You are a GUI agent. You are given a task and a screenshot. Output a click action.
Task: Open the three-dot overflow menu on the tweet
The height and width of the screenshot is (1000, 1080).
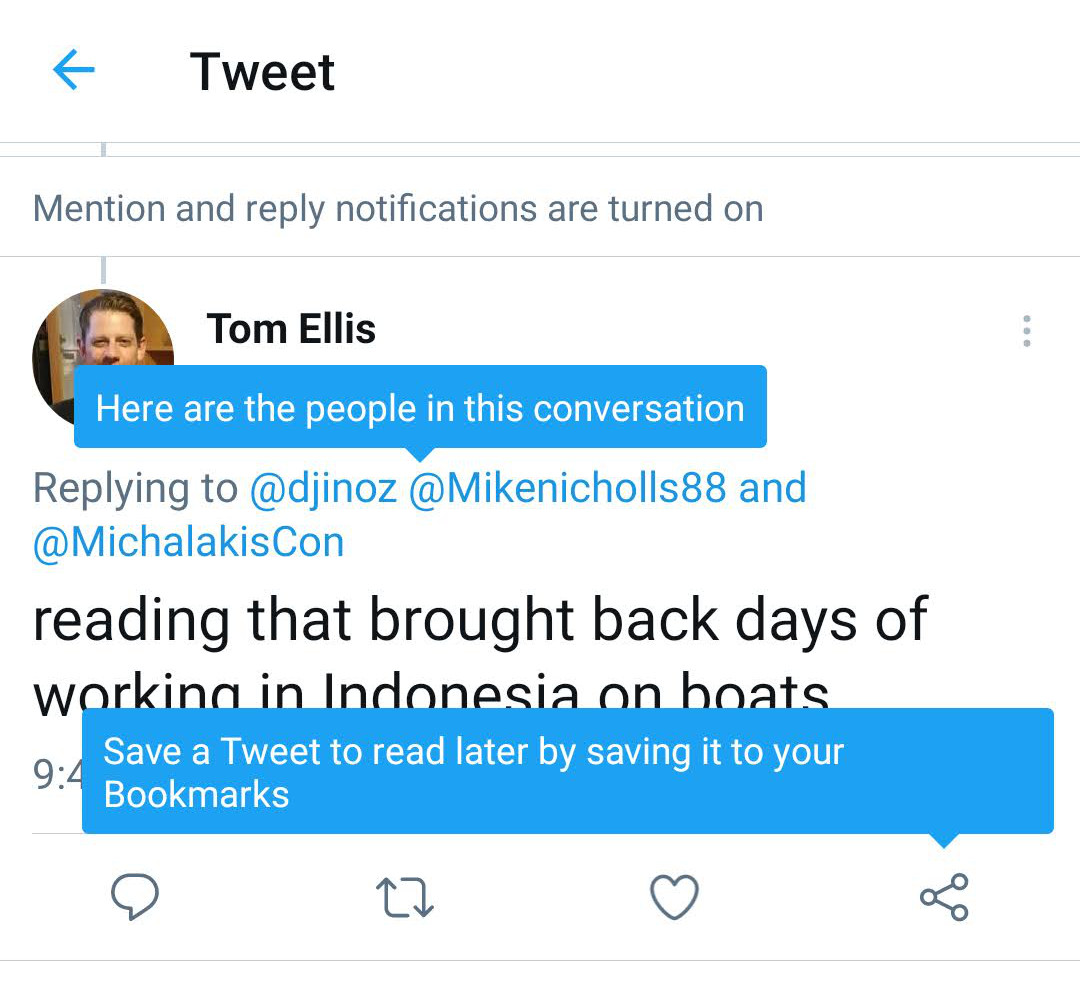coord(1027,331)
